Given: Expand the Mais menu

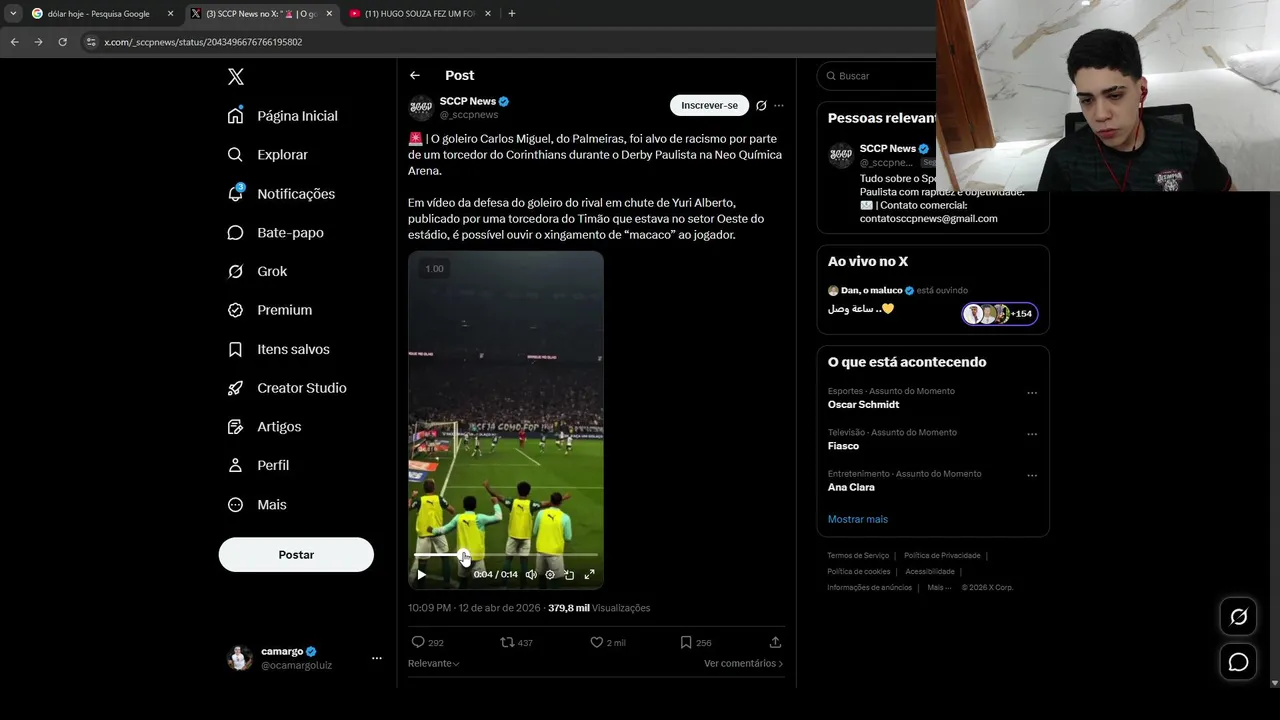Looking at the screenshot, I should [258, 505].
